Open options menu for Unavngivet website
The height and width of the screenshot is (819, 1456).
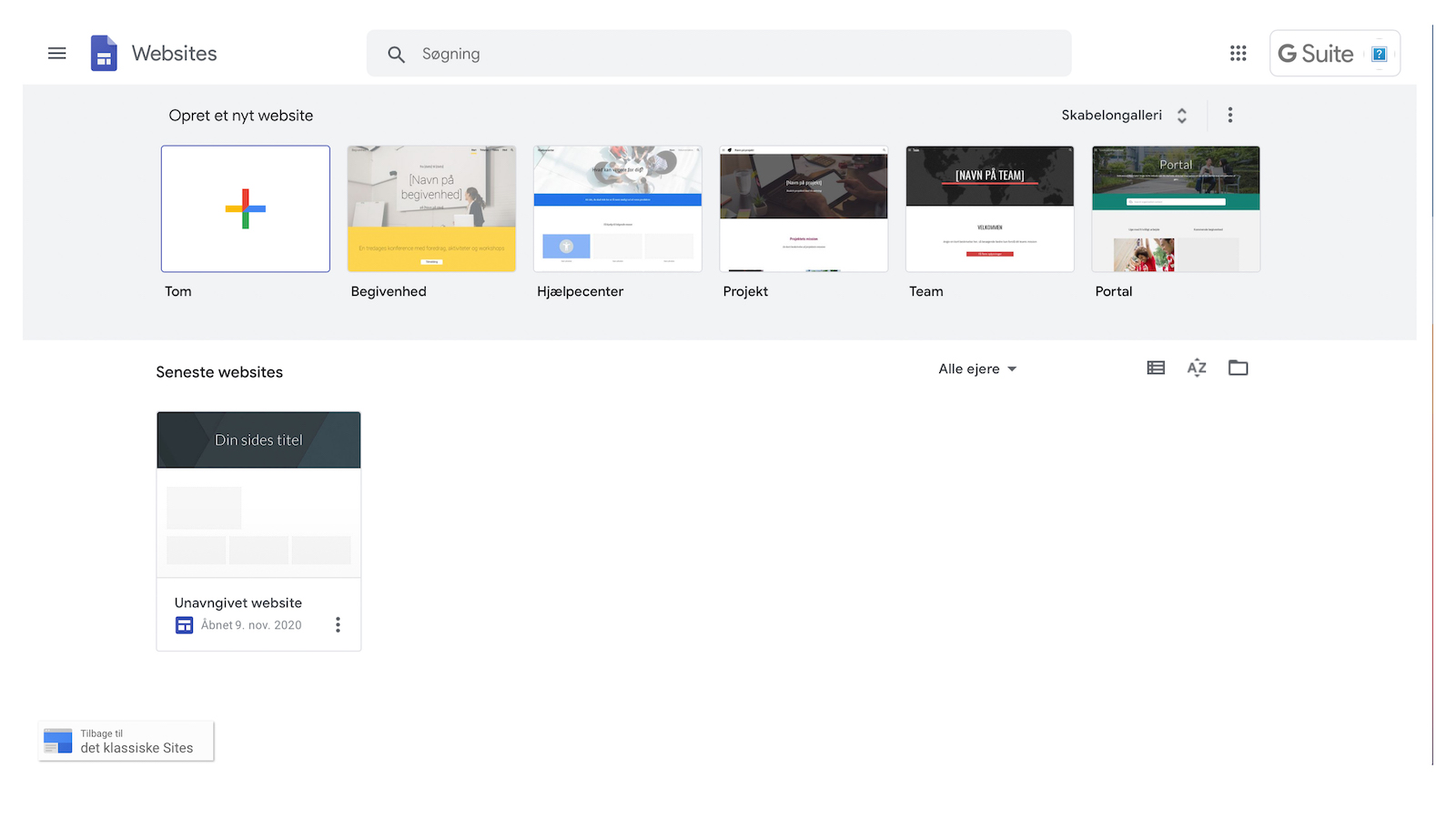tap(338, 624)
